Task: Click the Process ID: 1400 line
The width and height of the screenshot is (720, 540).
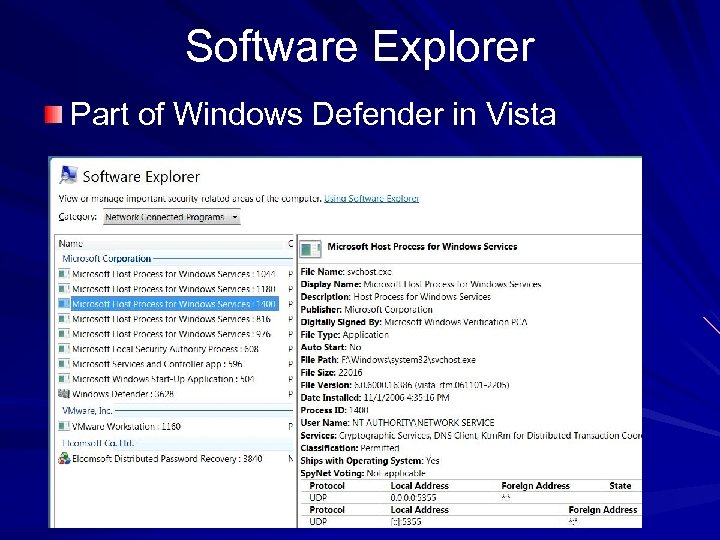Action: (x=335, y=410)
